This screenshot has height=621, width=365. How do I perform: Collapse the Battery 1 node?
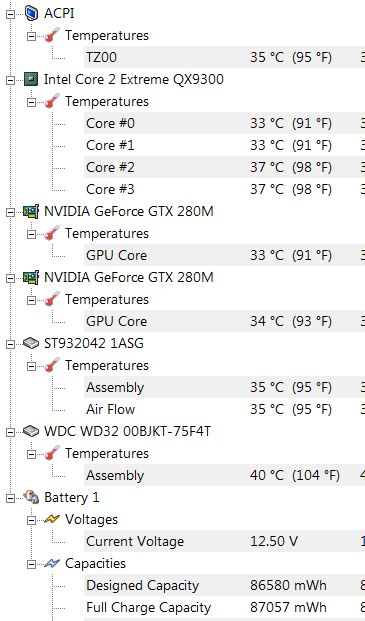click(x=10, y=498)
